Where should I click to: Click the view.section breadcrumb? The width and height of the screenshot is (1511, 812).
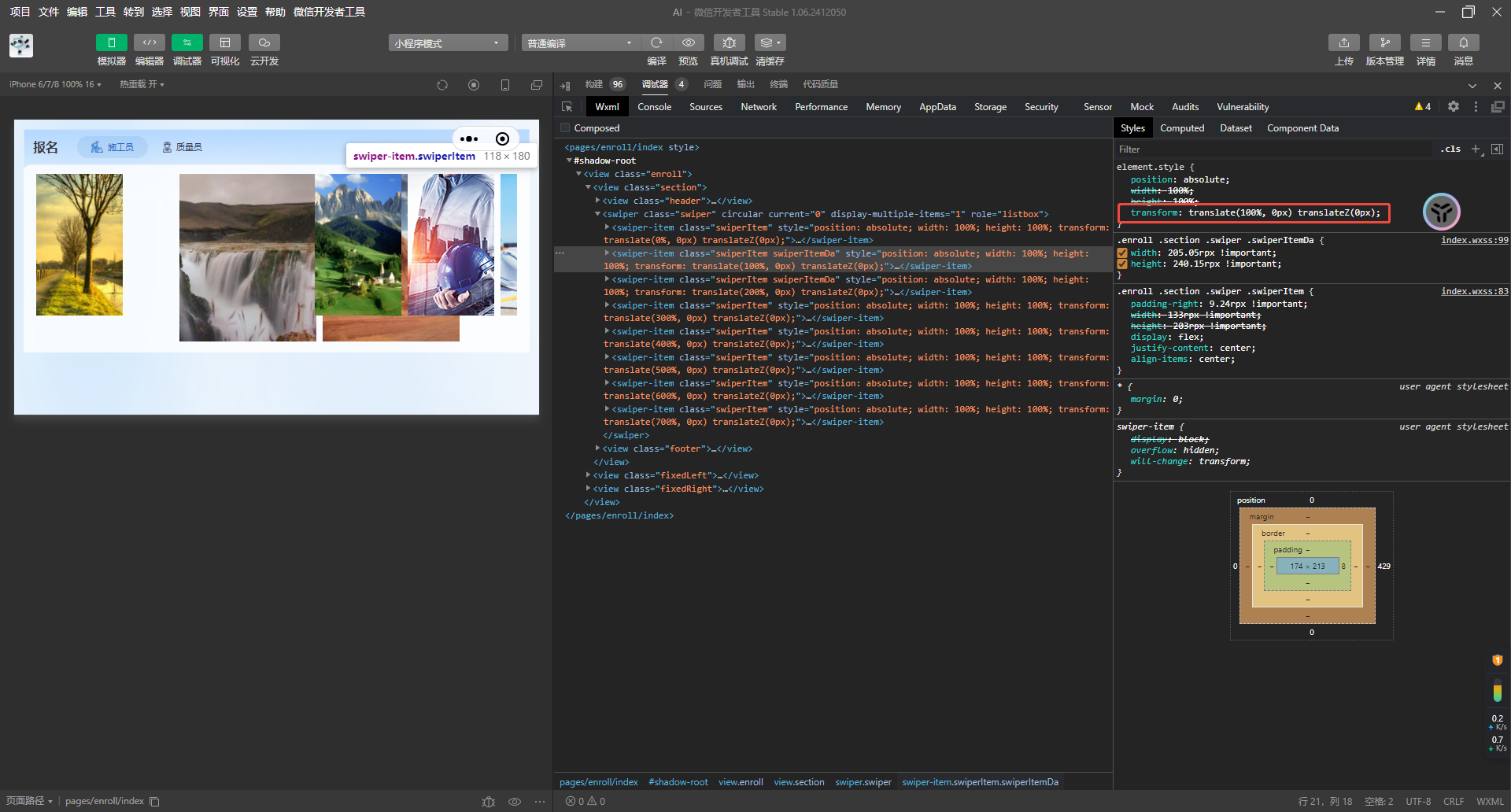click(799, 782)
